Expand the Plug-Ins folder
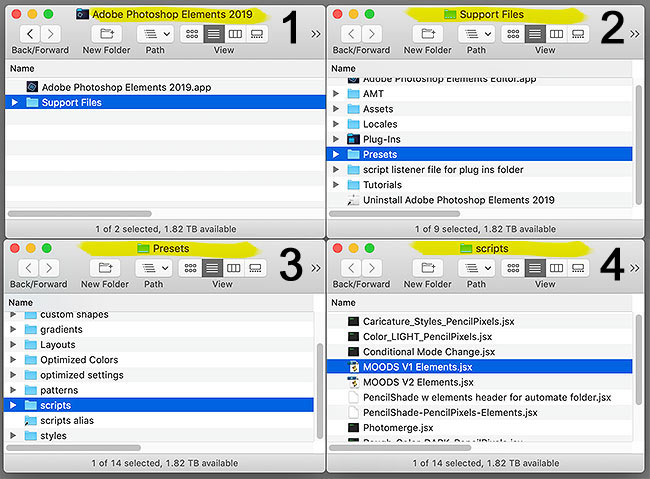 click(x=336, y=139)
